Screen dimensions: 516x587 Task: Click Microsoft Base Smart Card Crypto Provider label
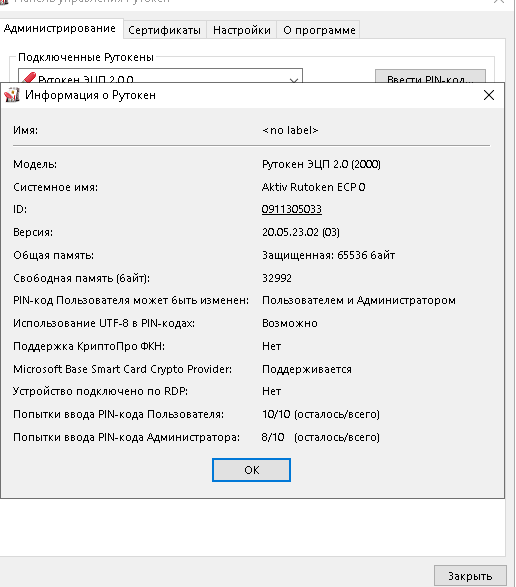tap(122, 369)
